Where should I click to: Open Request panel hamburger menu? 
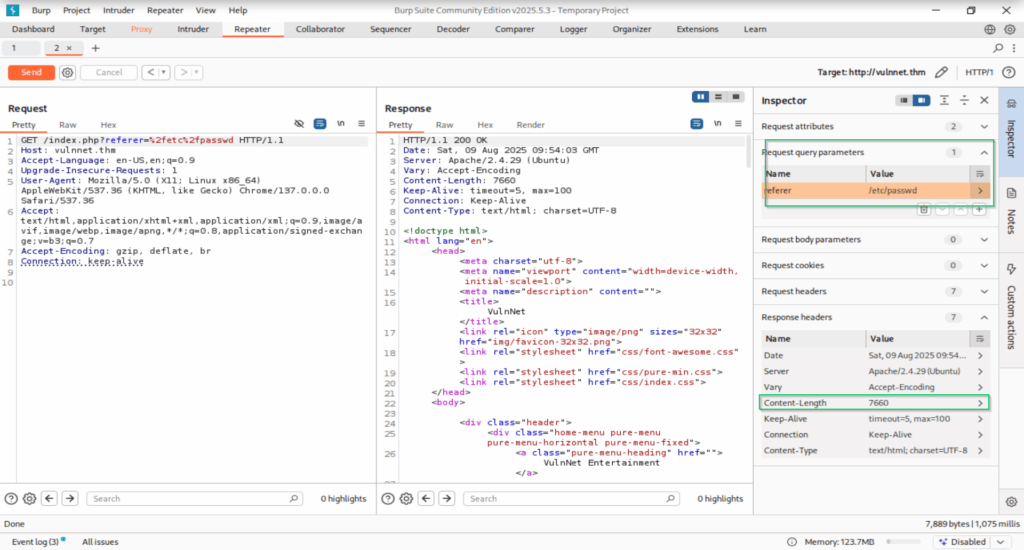[x=361, y=123]
